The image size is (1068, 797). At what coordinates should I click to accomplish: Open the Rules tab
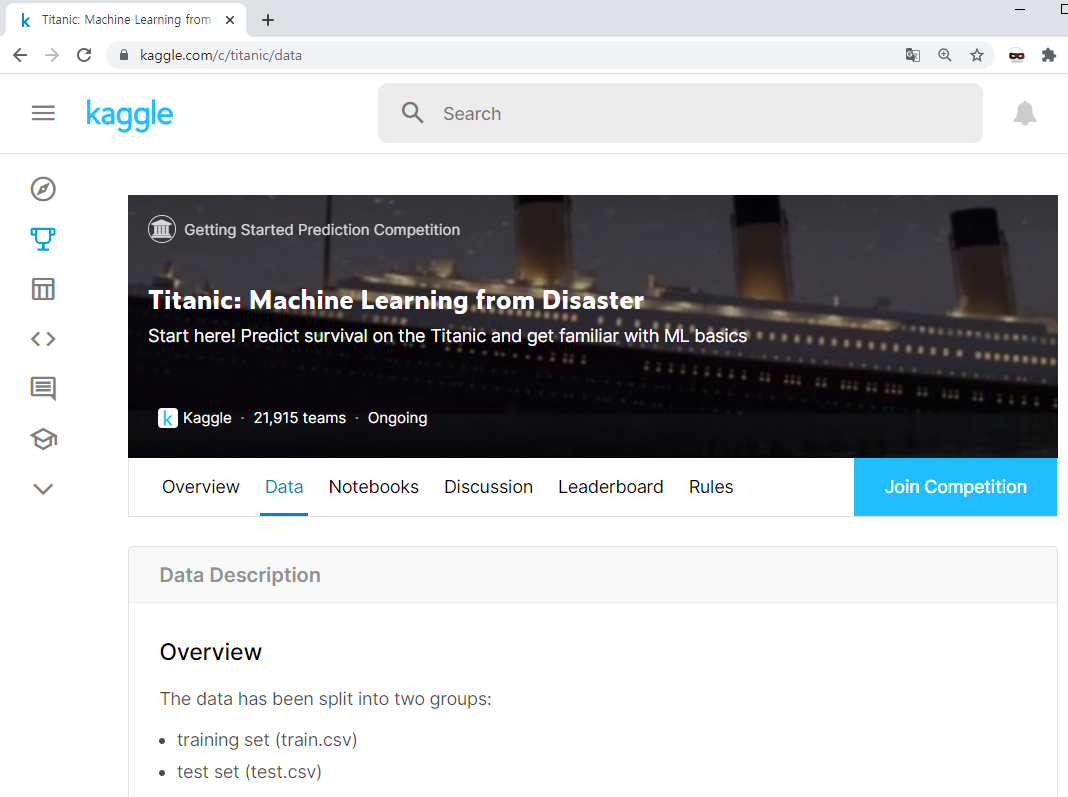click(x=711, y=487)
